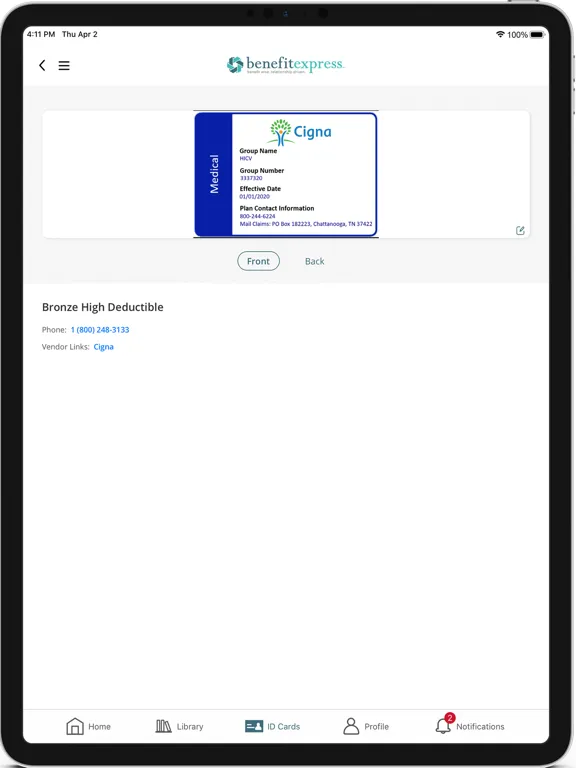The width and height of the screenshot is (576, 768).
Task: Open the card edit icon
Action: pos(520,230)
